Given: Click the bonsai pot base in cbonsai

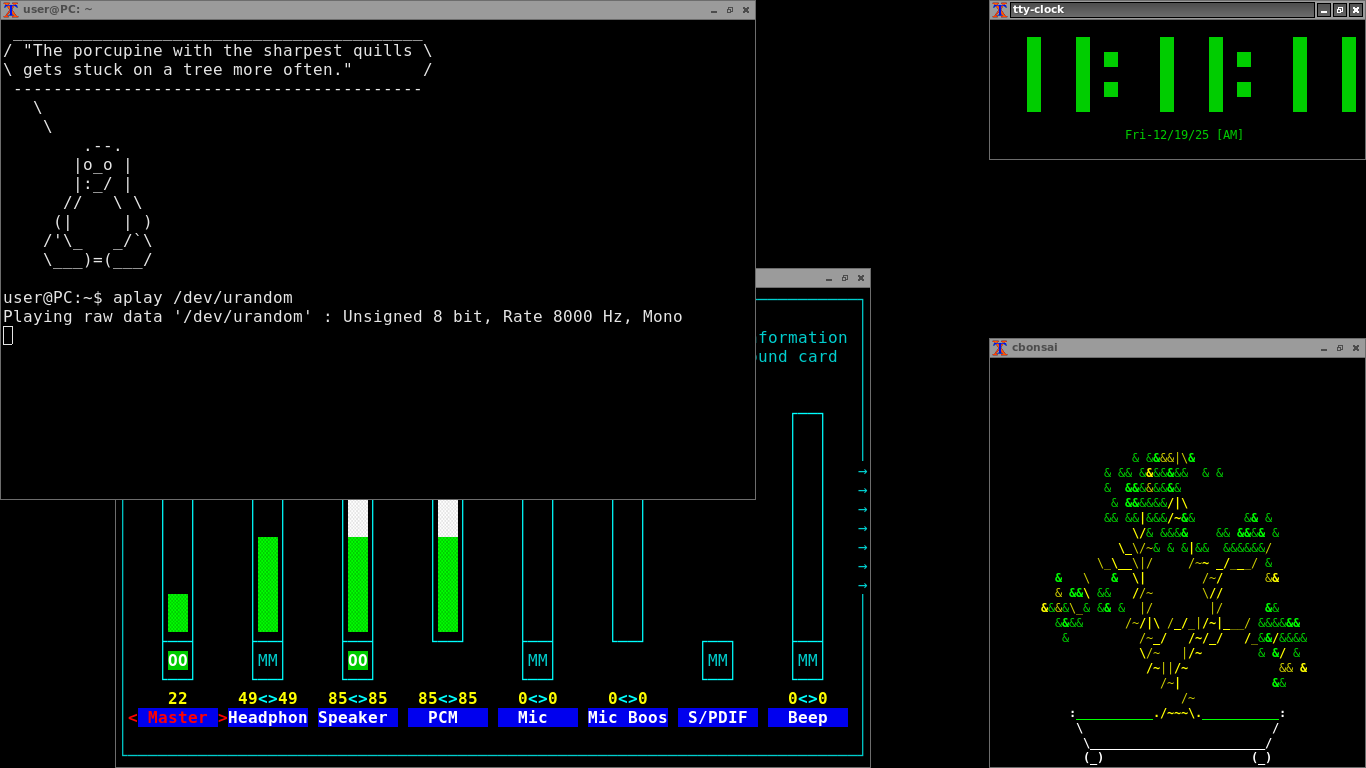Looking at the screenshot, I should pyautogui.click(x=1178, y=735).
